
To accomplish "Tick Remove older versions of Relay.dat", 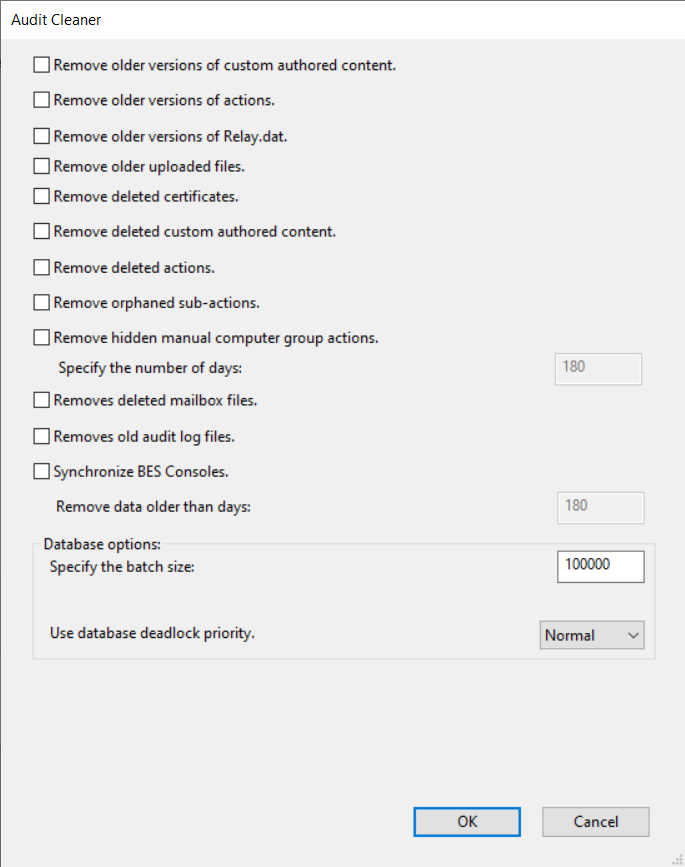I will [x=41, y=136].
